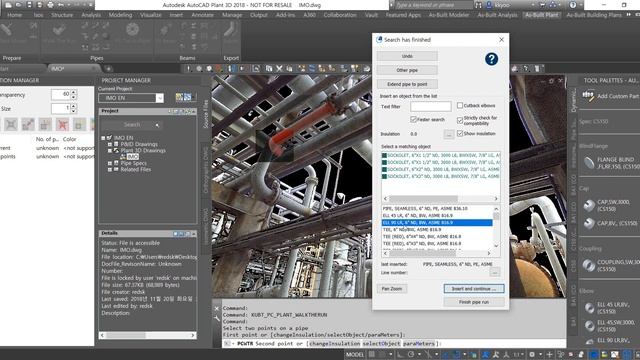This screenshot has height=360, width=640.
Task: Select TEE, 6" ND, BW list row
Action: pos(437,229)
